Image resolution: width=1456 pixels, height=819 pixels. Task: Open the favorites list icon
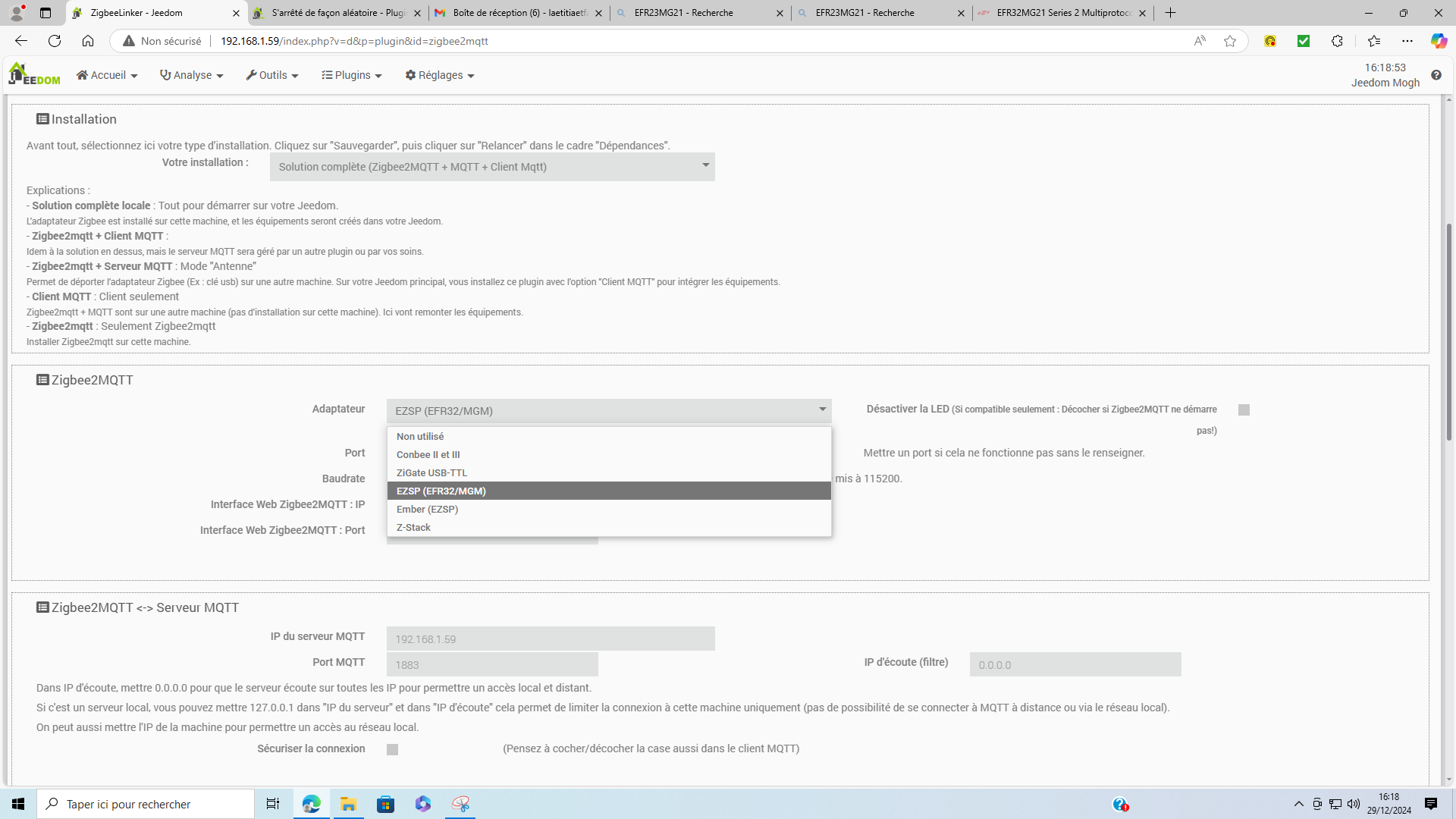(1374, 41)
